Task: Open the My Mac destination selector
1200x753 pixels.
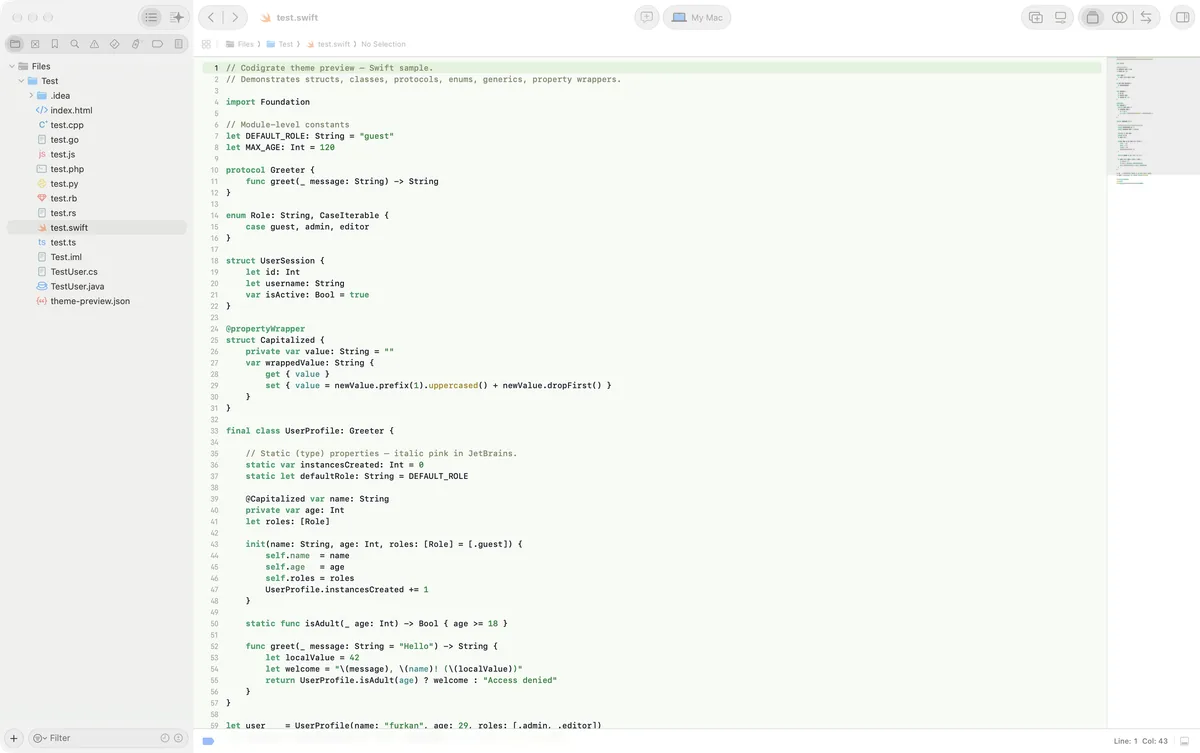Action: tap(697, 17)
